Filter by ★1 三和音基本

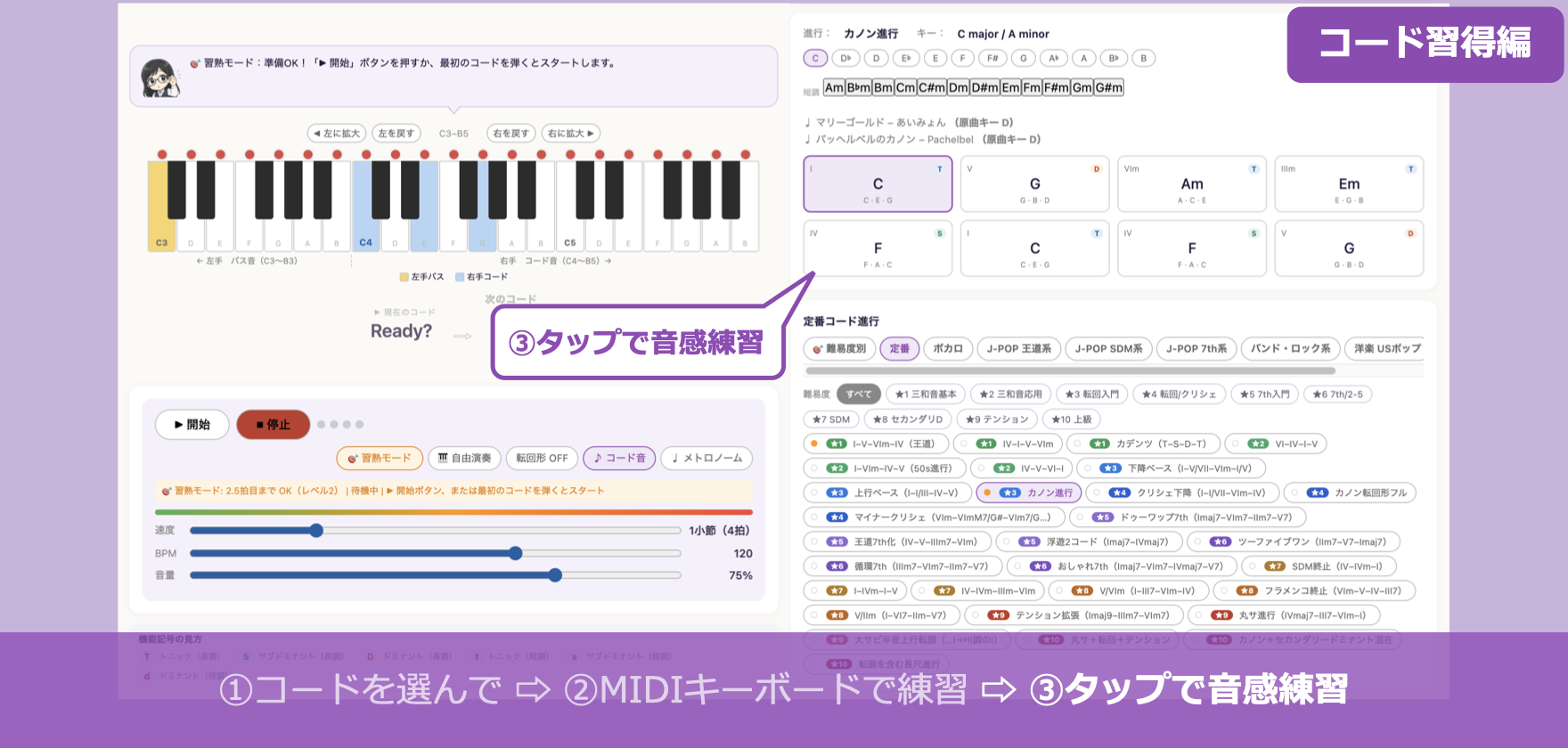[x=926, y=394]
